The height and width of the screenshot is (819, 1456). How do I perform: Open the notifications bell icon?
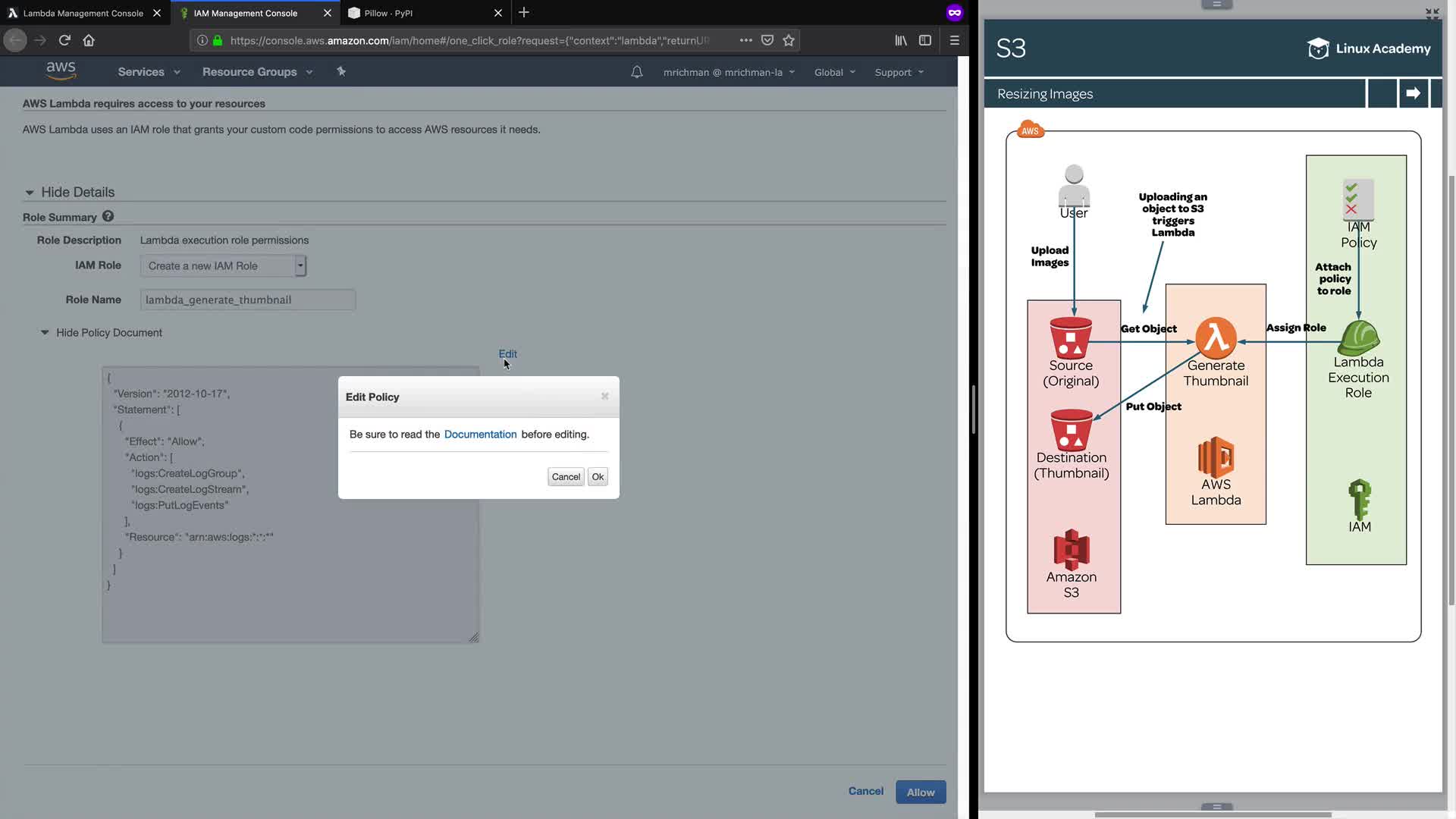coord(637,72)
